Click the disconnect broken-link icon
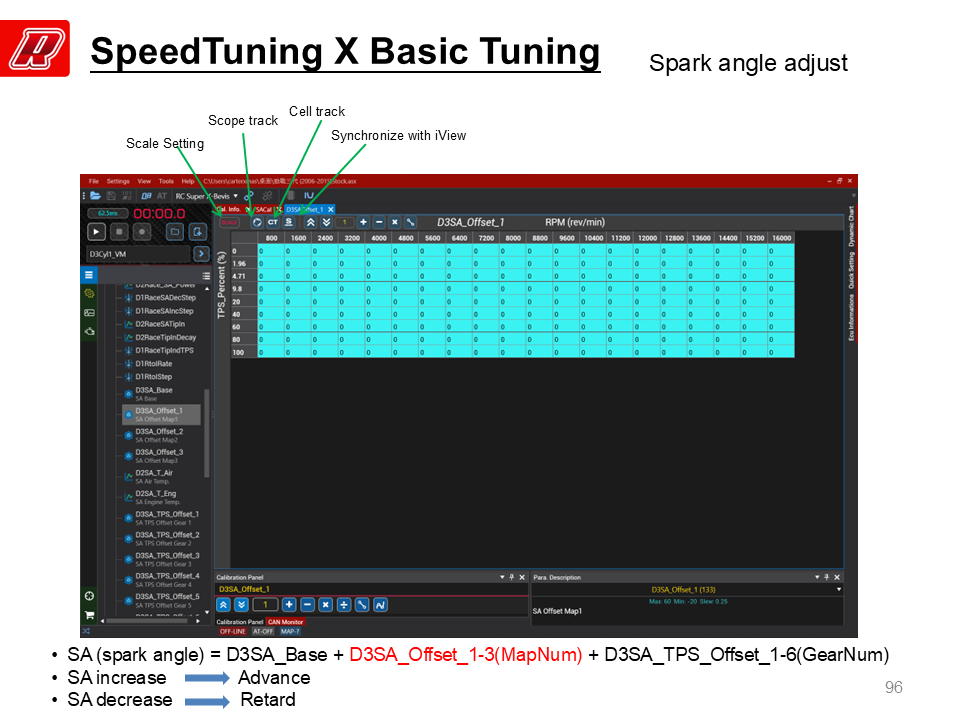This screenshot has width=960, height=720. (x=268, y=196)
